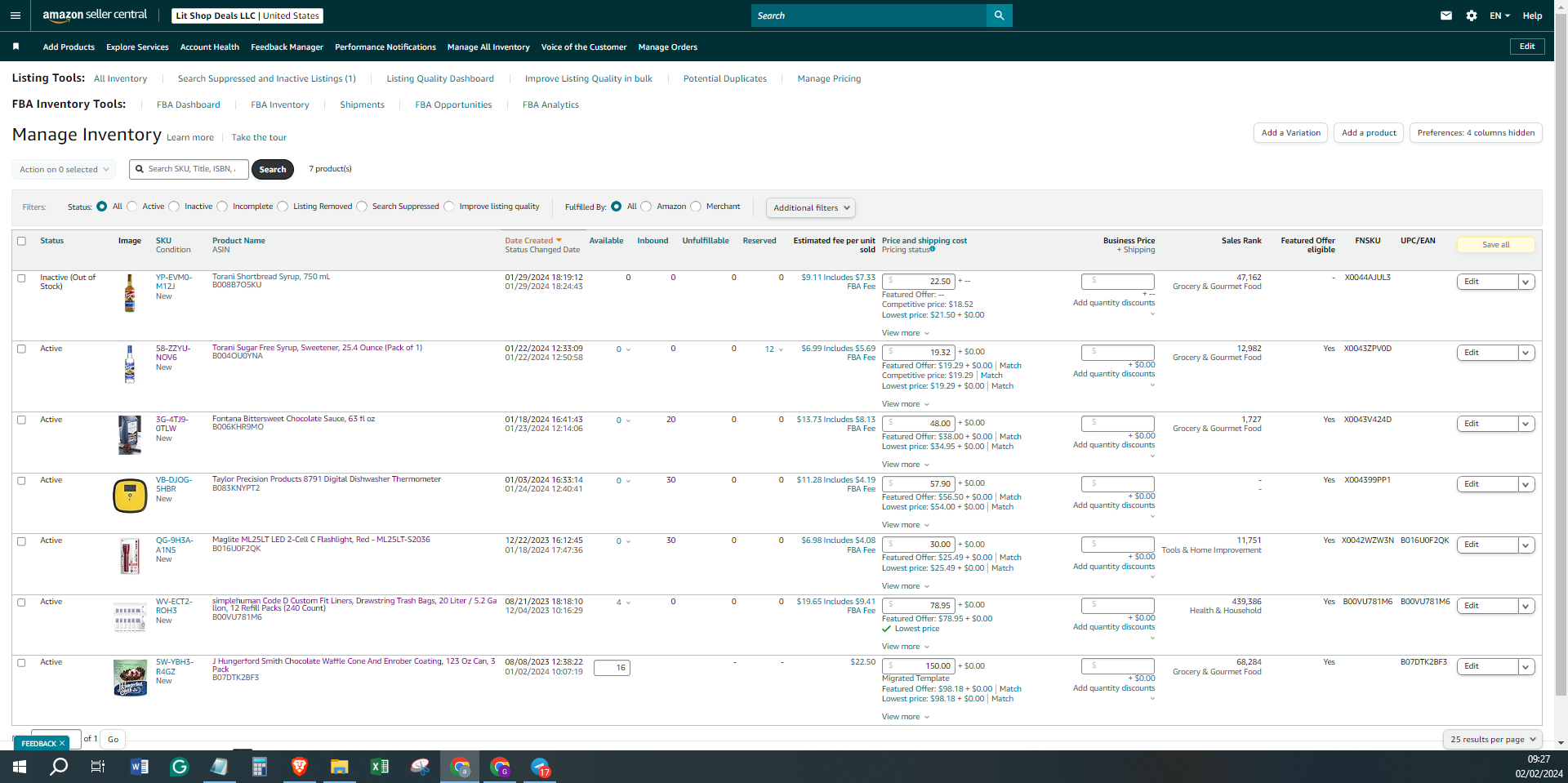The image size is (1568, 783).
Task: Click the Fontana Chocolate Sauce product image
Action: [130, 435]
